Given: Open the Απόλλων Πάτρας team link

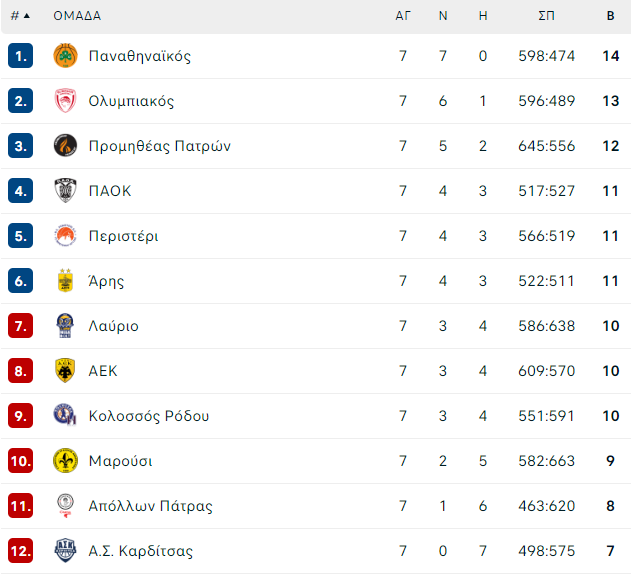Looking at the screenshot, I should (x=151, y=506).
